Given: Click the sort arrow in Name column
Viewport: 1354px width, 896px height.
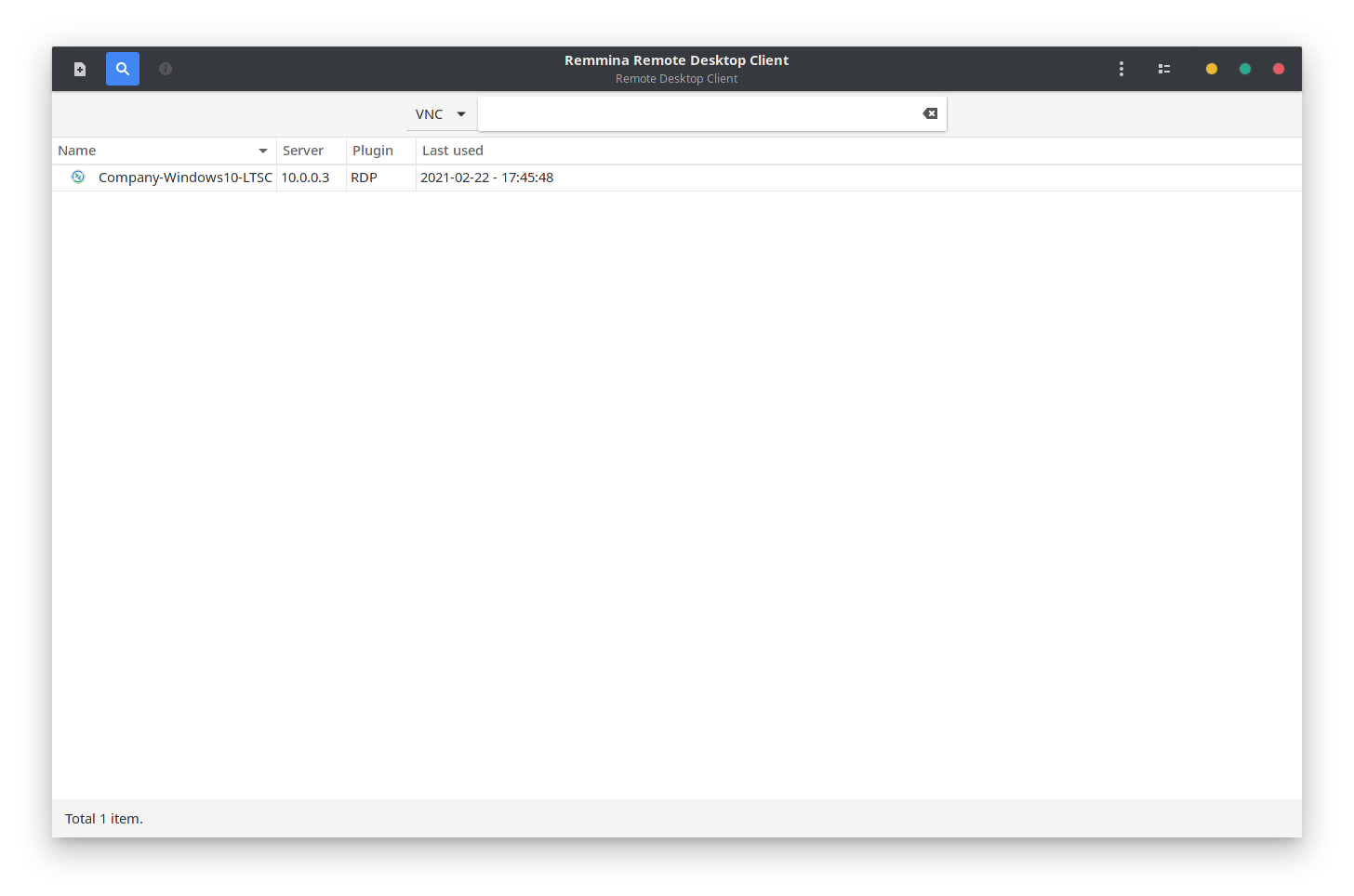Looking at the screenshot, I should pos(263,151).
